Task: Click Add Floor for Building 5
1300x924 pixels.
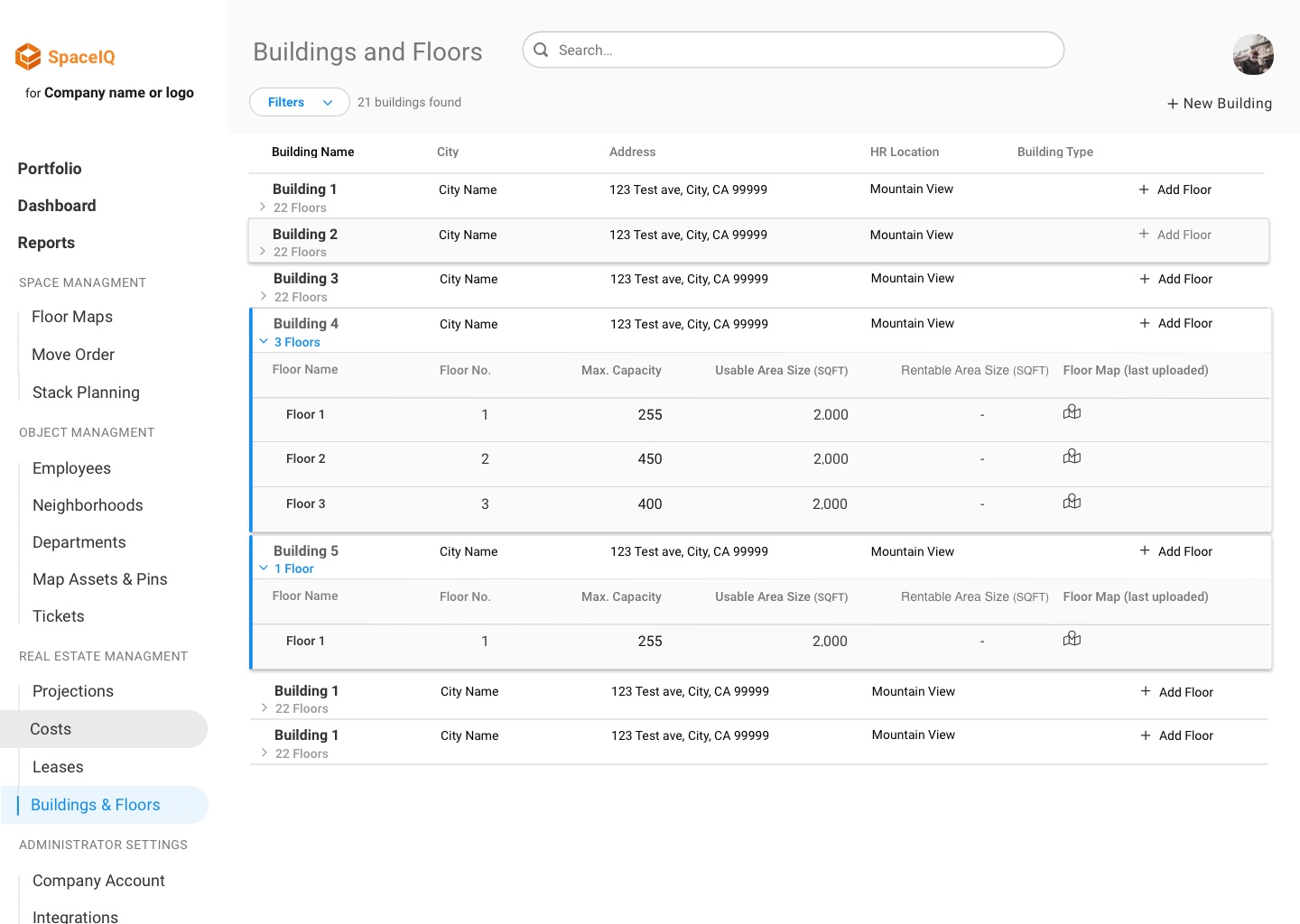Action: [x=1175, y=551]
